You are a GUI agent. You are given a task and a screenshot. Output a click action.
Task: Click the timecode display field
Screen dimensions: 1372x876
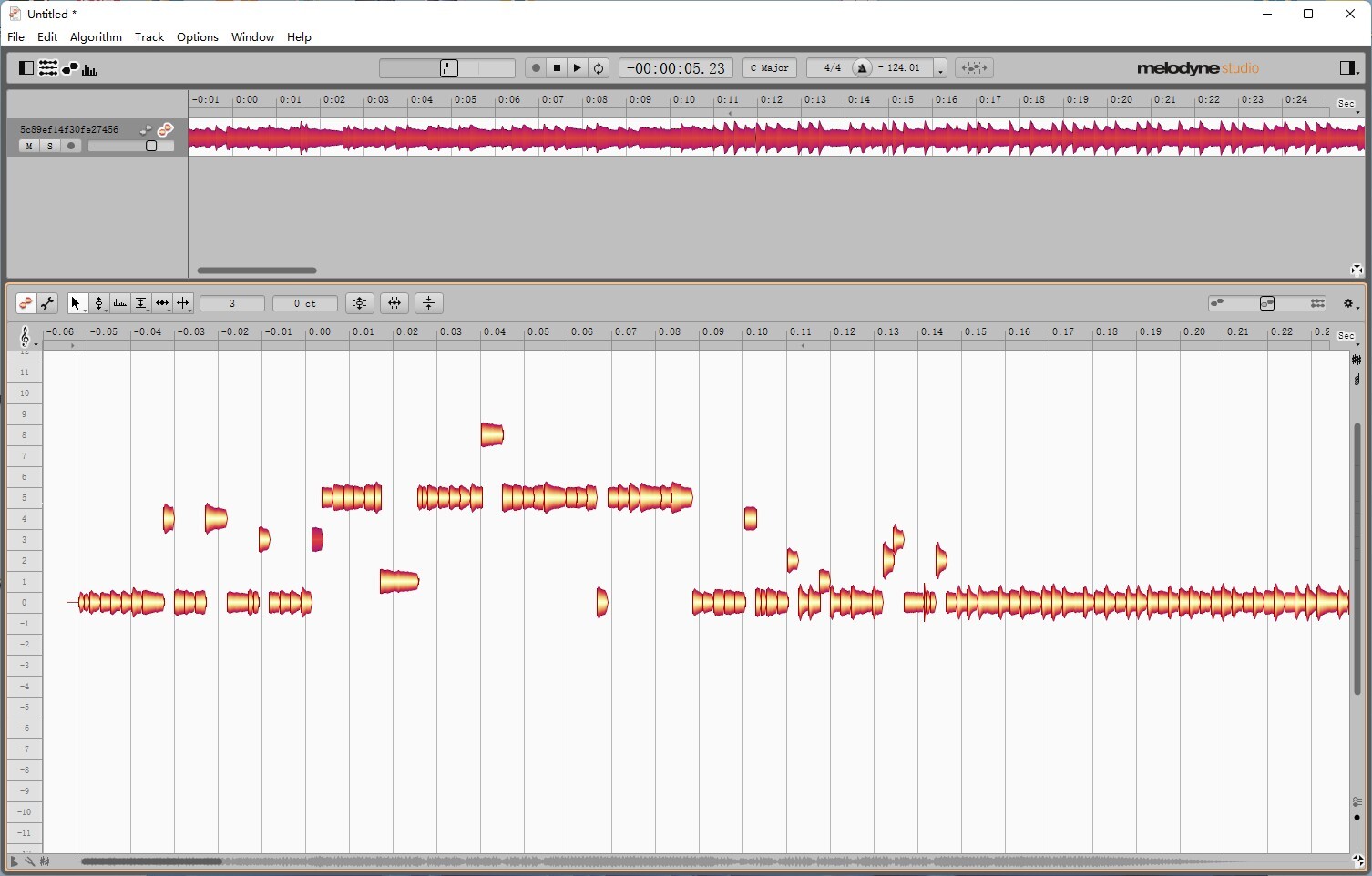pos(675,67)
